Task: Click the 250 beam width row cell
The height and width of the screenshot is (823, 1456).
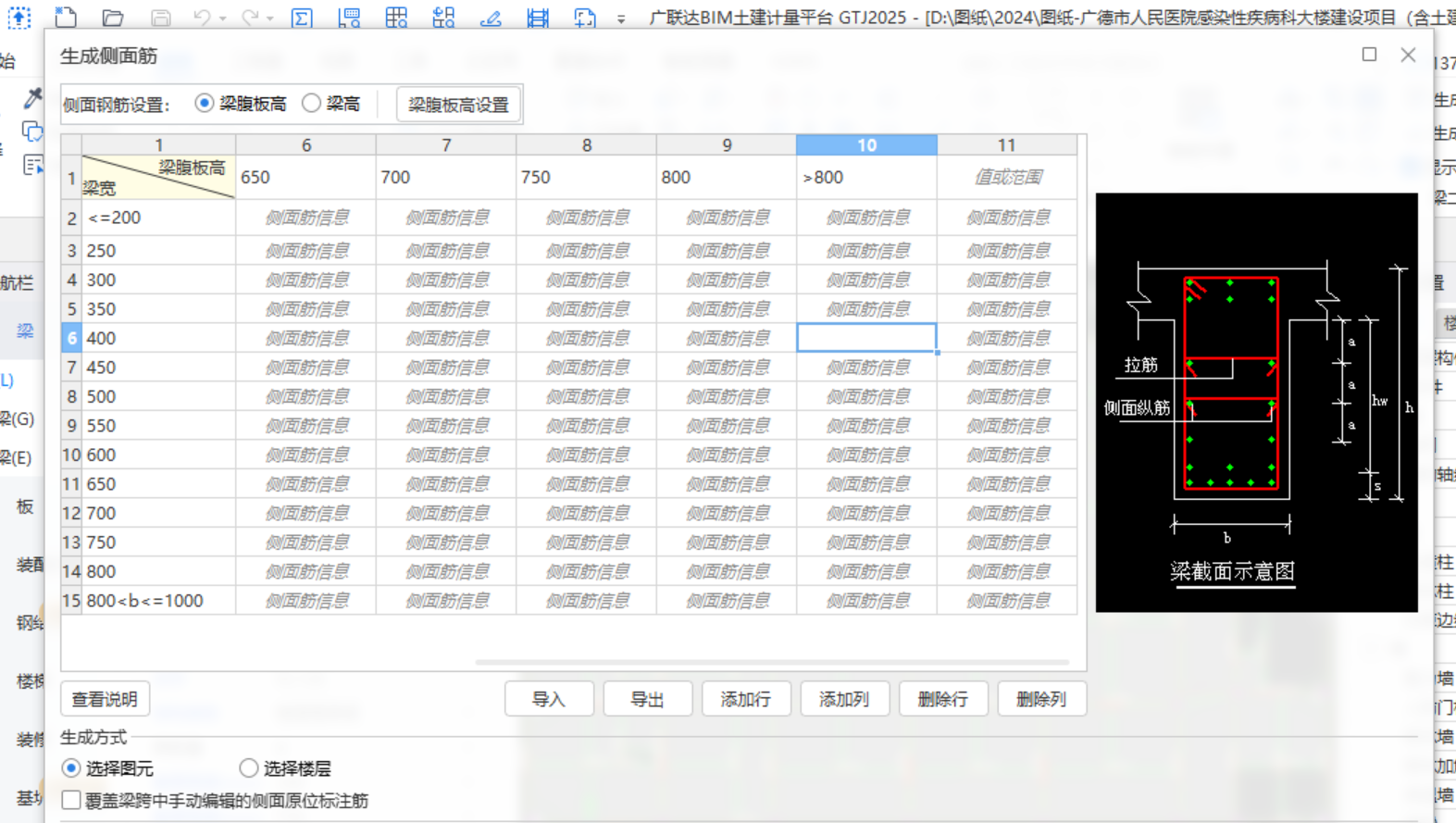Action: click(x=158, y=250)
